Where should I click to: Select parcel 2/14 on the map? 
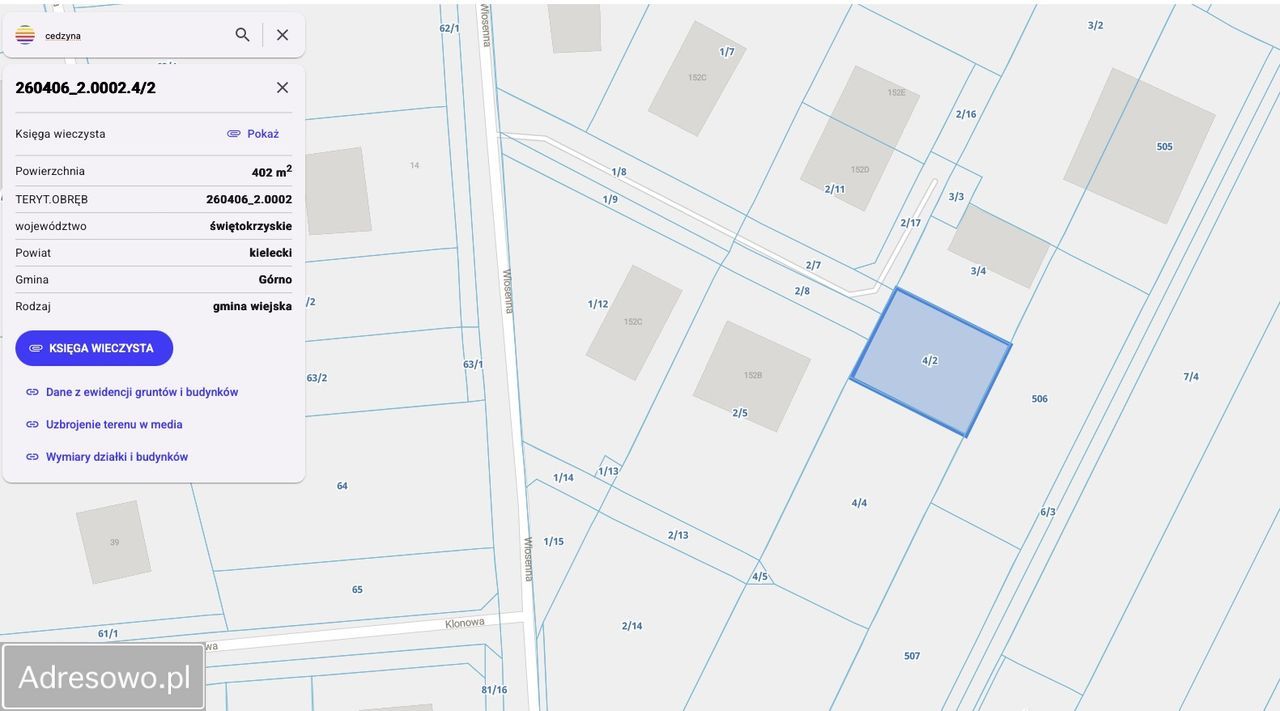tap(632, 626)
